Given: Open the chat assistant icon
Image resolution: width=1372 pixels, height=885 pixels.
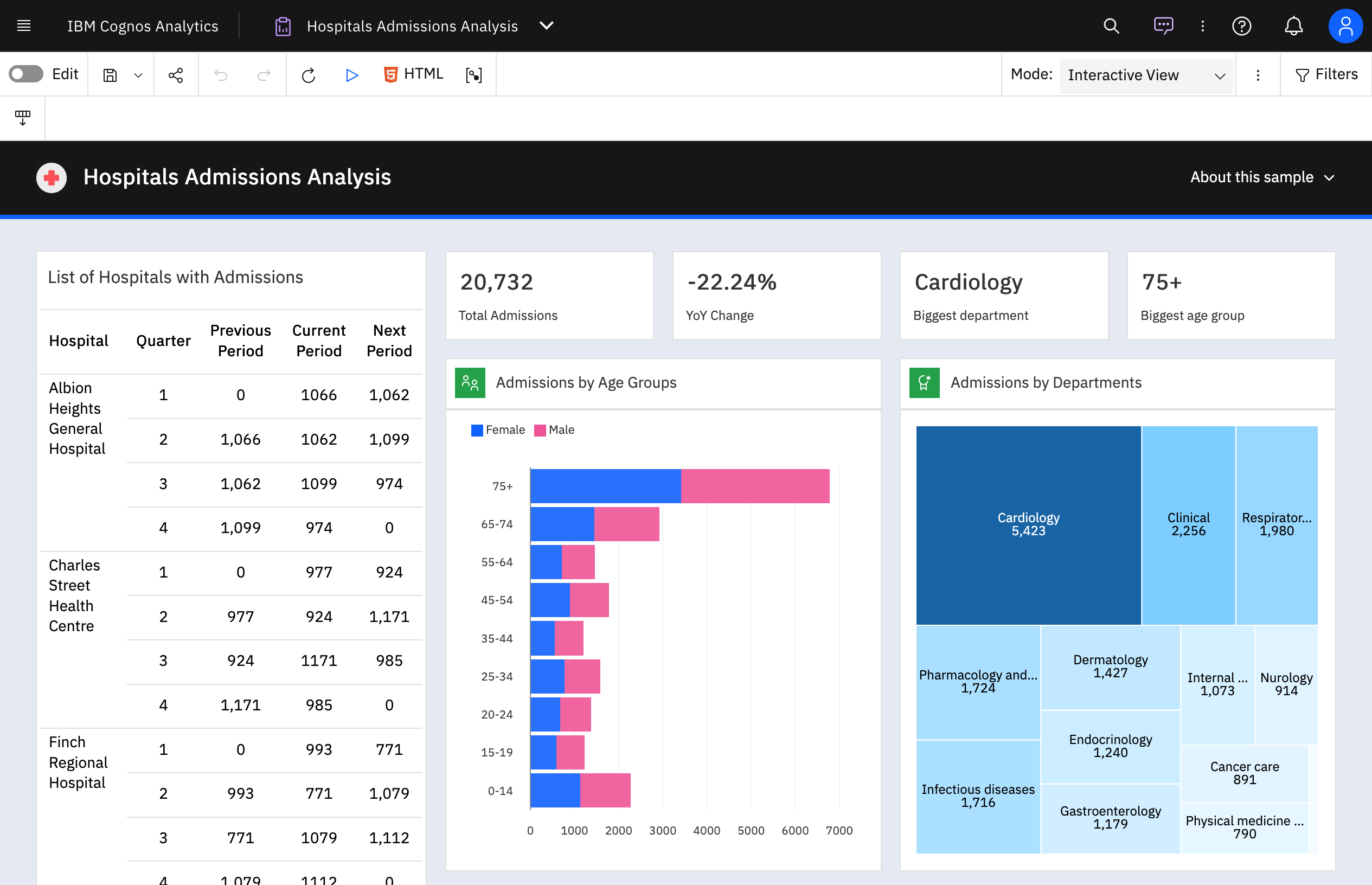Looking at the screenshot, I should [1163, 26].
